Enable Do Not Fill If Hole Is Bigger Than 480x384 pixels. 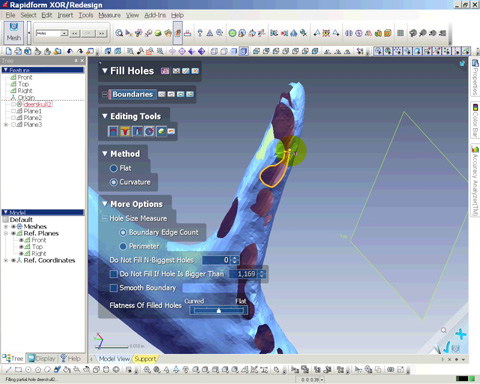114,274
